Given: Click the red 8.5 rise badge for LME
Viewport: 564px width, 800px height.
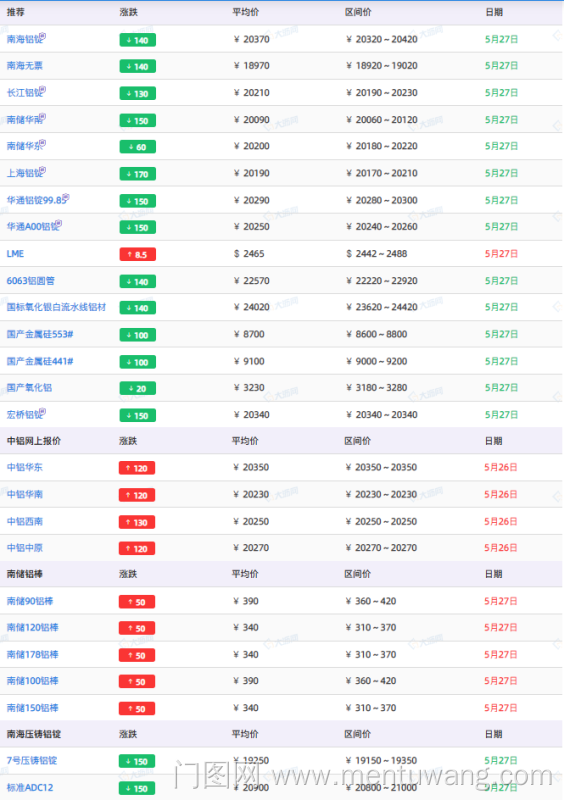Looking at the screenshot, I should click(137, 255).
